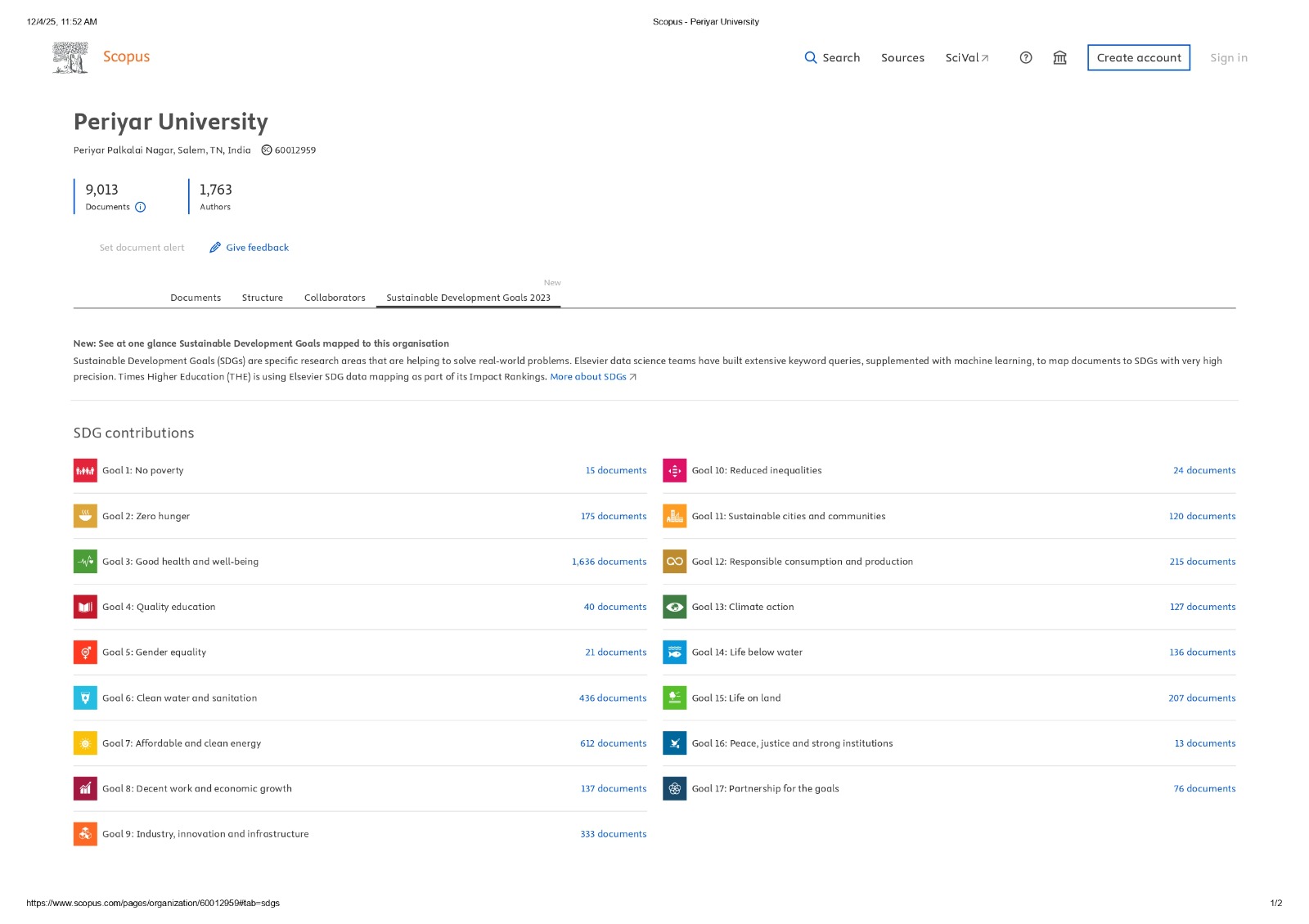Click the Goal 5 Gender equality icon
The image size is (1309, 924).
coord(85,653)
